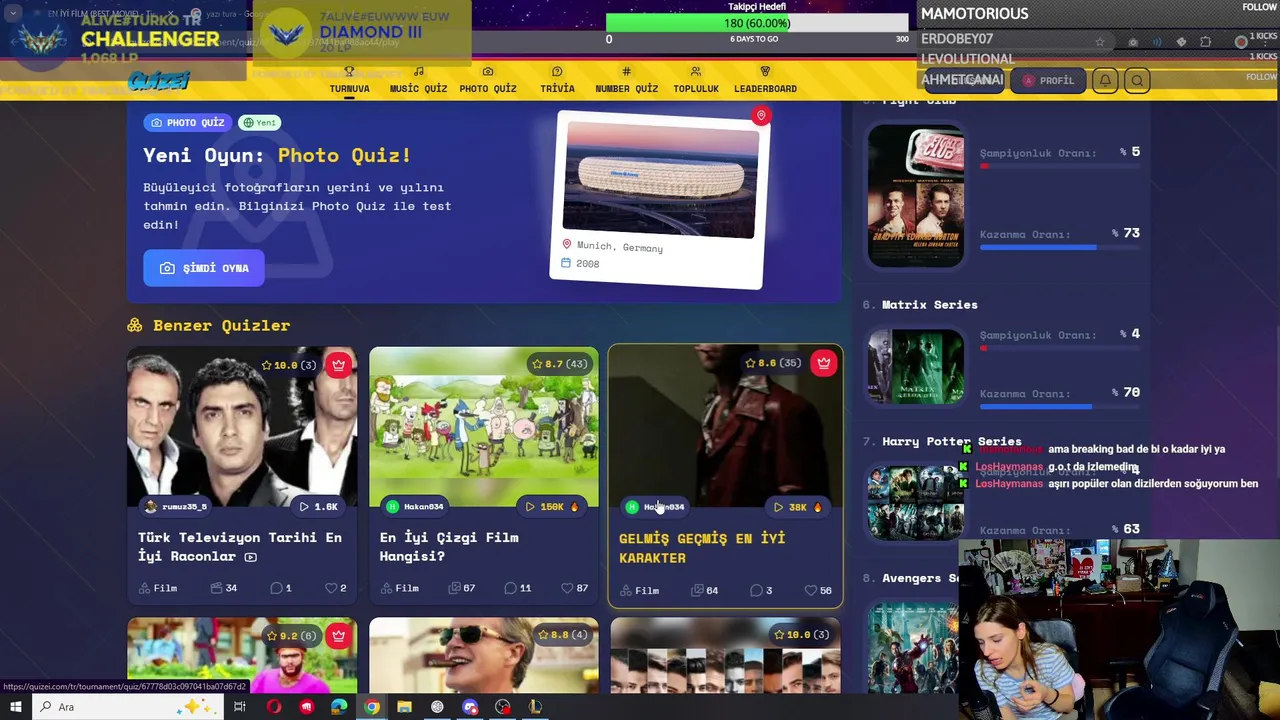The height and width of the screenshot is (720, 1280).
Task: Like the Çizgi Film quiz with 87 likes
Action: coord(567,588)
